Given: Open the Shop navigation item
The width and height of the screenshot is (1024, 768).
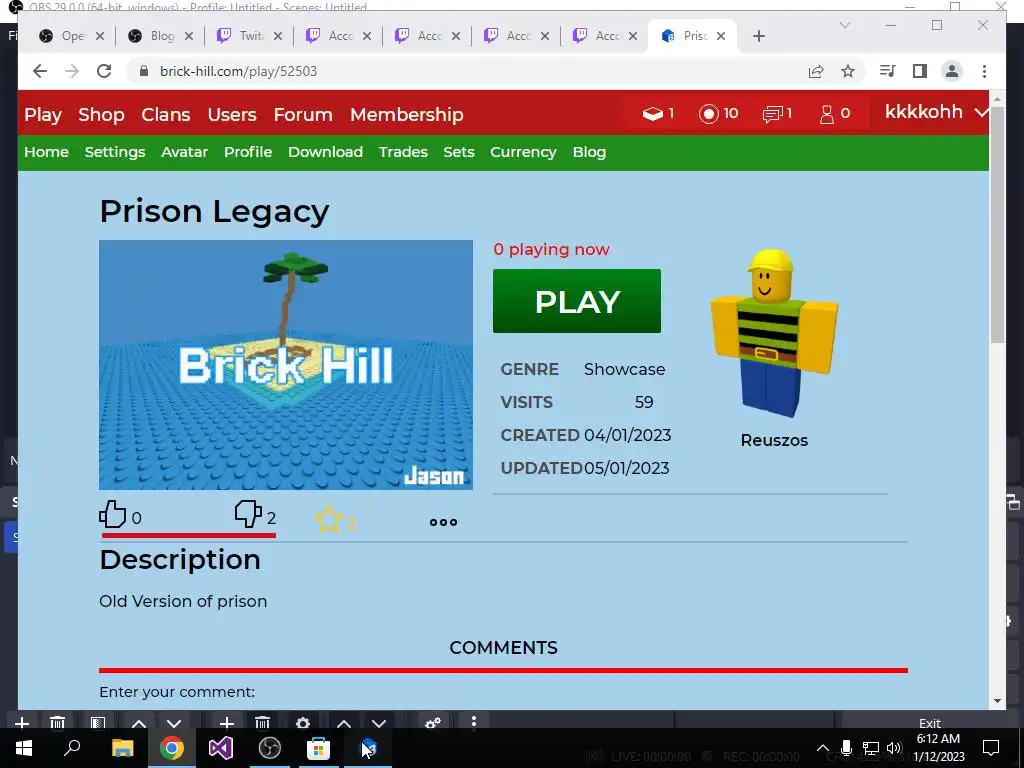Looking at the screenshot, I should pos(101,114).
